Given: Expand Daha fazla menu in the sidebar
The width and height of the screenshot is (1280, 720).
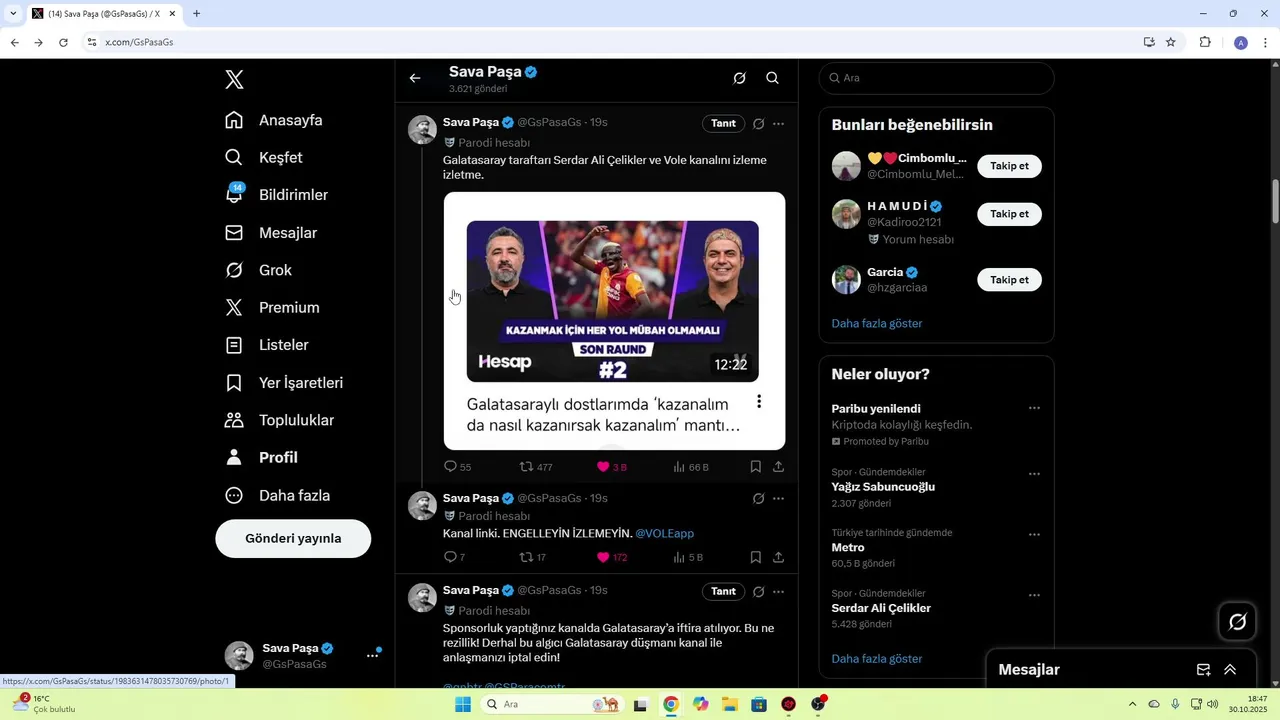Looking at the screenshot, I should tap(278, 495).
